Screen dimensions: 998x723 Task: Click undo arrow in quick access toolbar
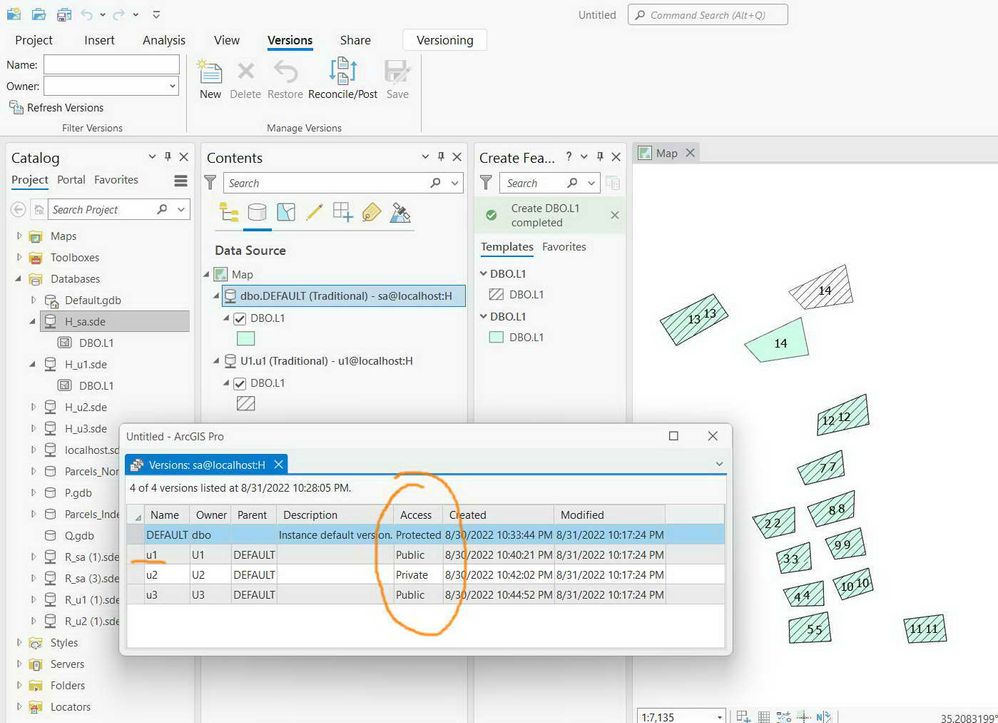[87, 14]
